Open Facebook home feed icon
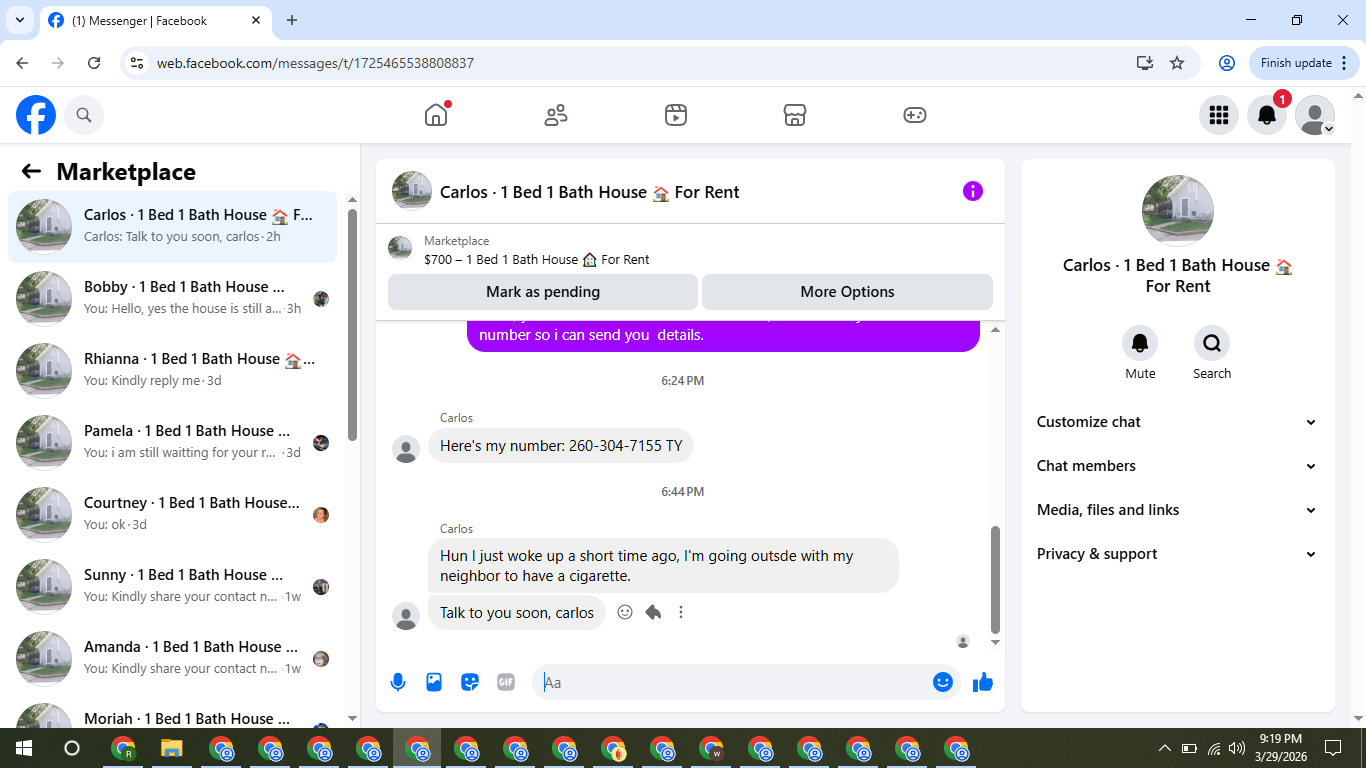Image resolution: width=1366 pixels, height=768 pixels. pyautogui.click(x=436, y=115)
